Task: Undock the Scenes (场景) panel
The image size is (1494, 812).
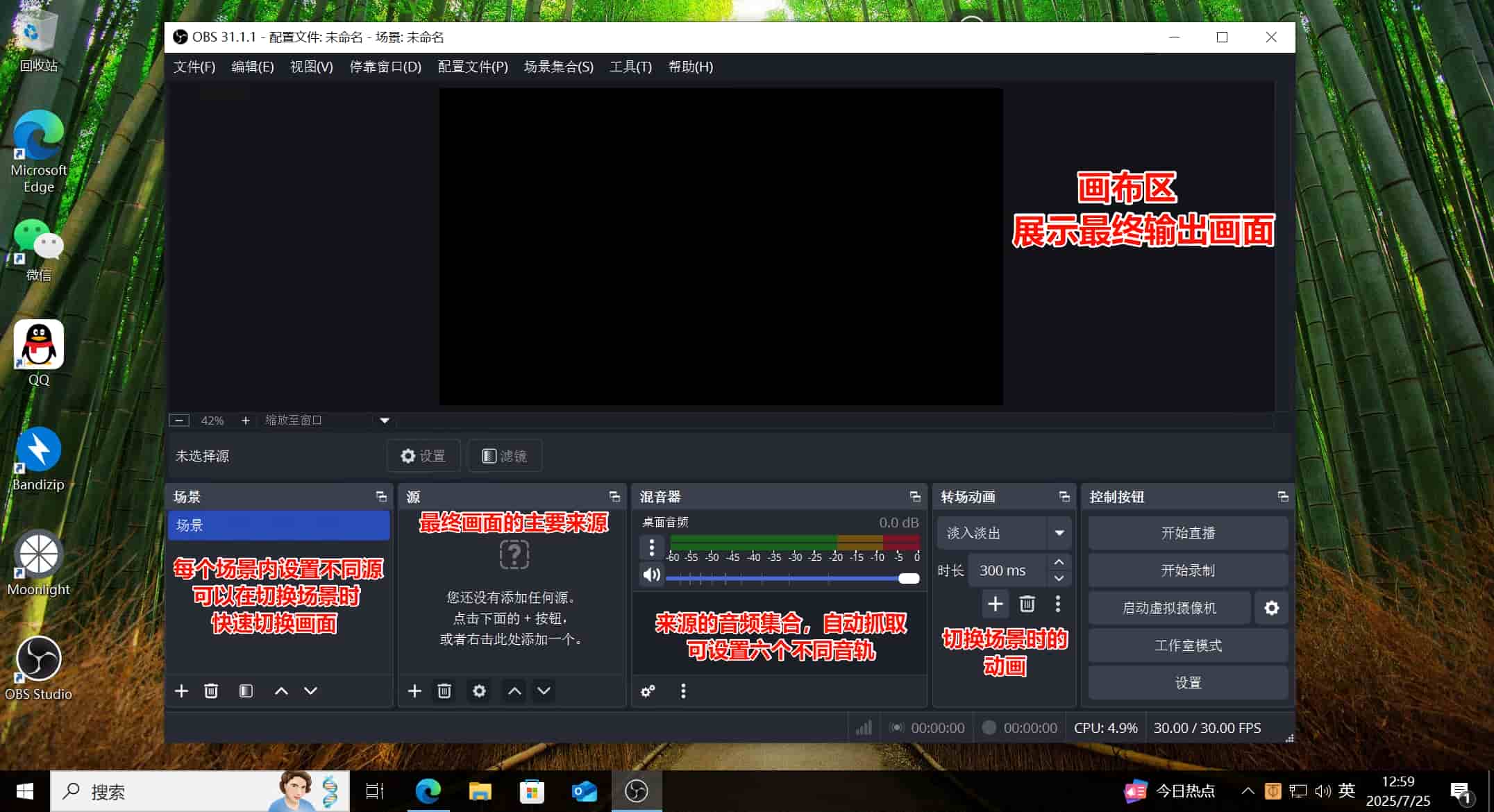Action: click(x=381, y=496)
